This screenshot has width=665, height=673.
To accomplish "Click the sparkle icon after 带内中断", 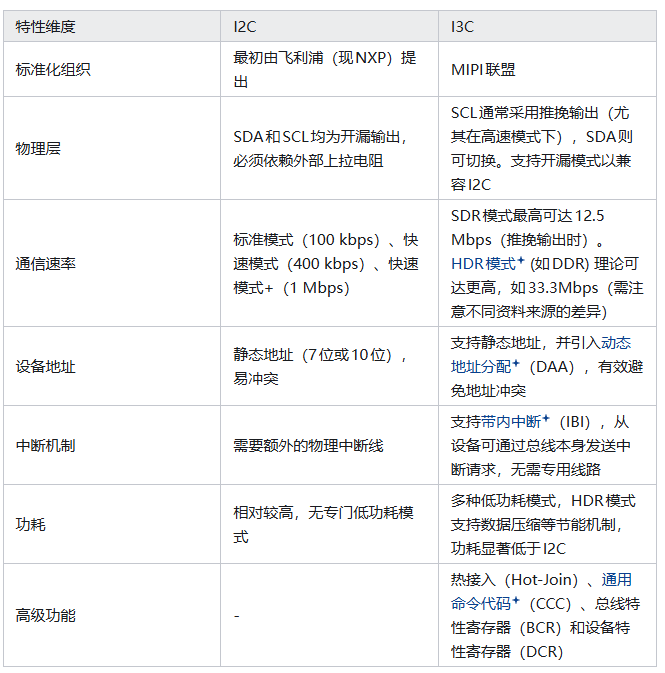I will tap(546, 420).
